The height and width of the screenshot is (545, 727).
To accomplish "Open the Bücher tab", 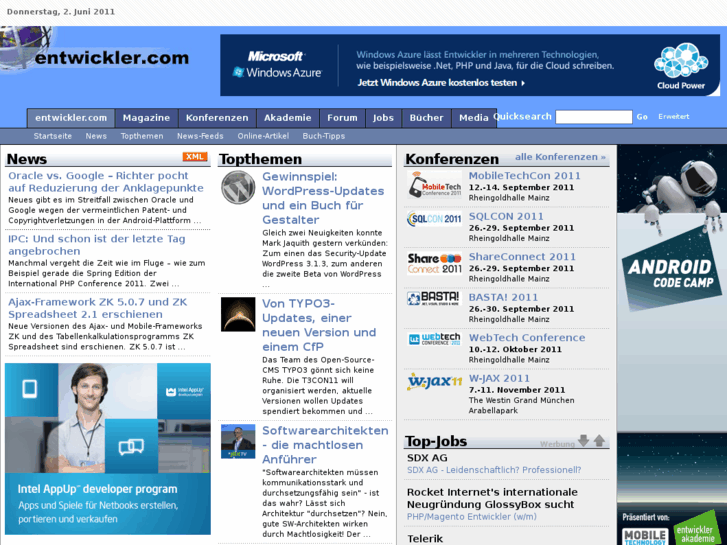I will (x=427, y=118).
